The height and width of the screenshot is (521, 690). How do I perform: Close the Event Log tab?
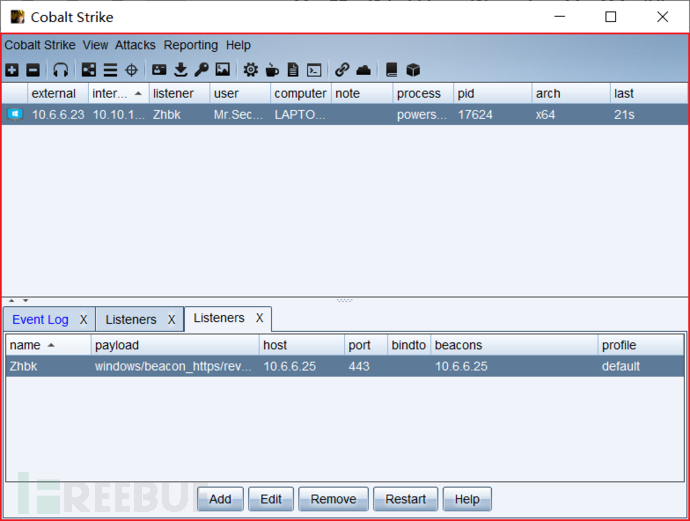coord(84,319)
